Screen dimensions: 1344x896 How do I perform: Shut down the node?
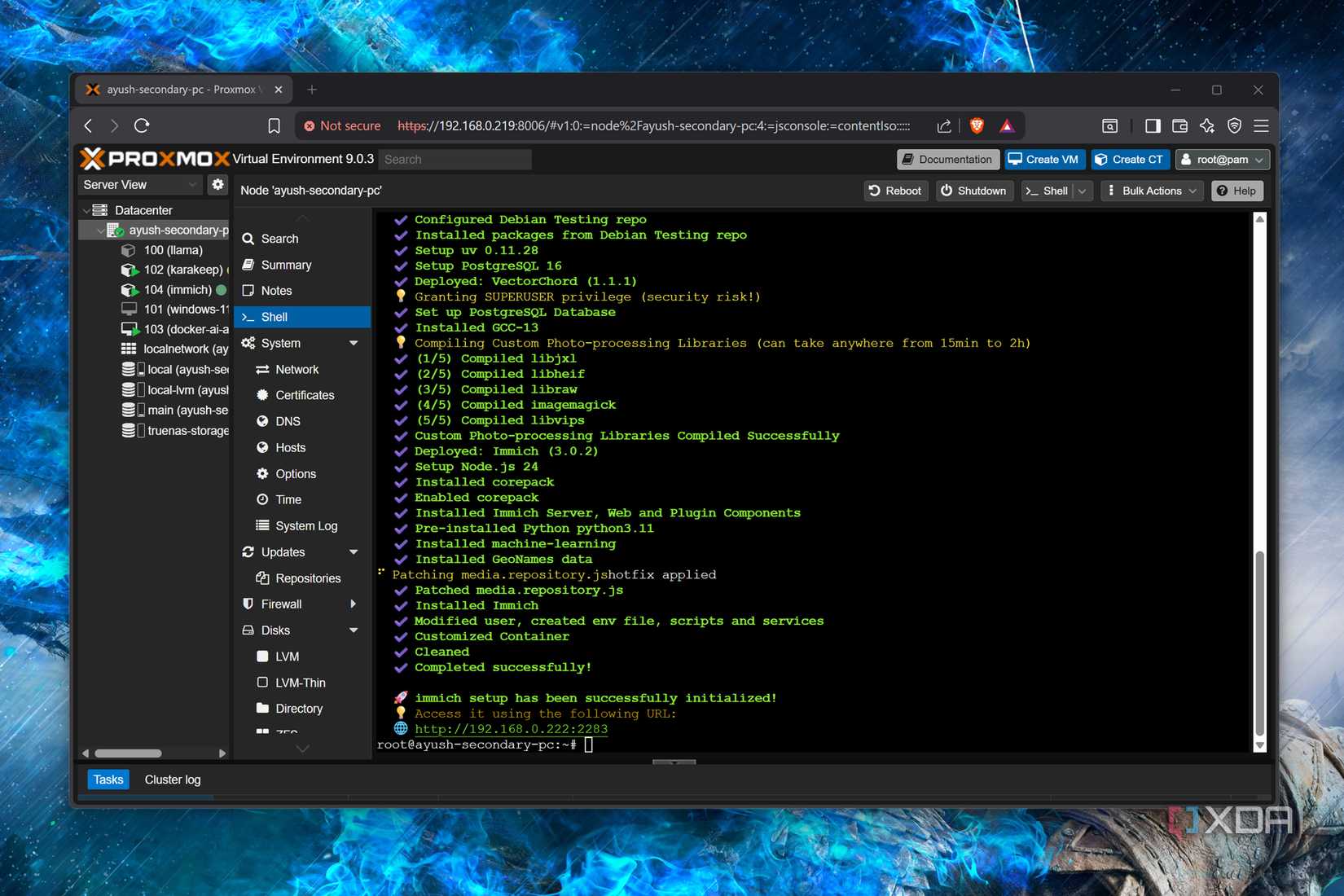click(974, 191)
